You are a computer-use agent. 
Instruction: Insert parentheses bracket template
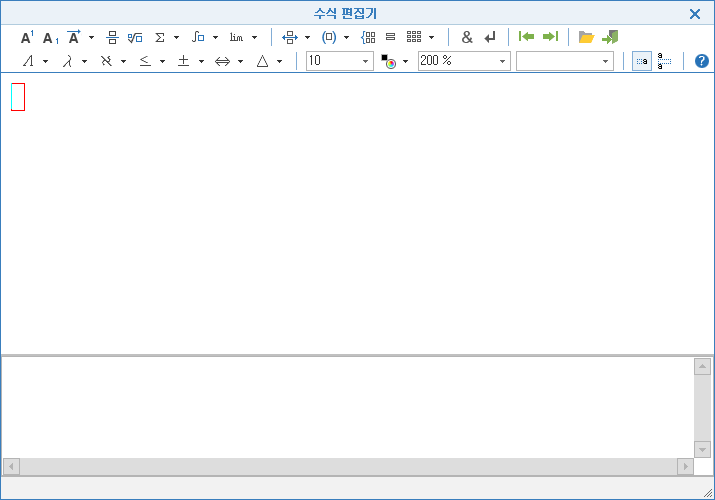coord(329,37)
